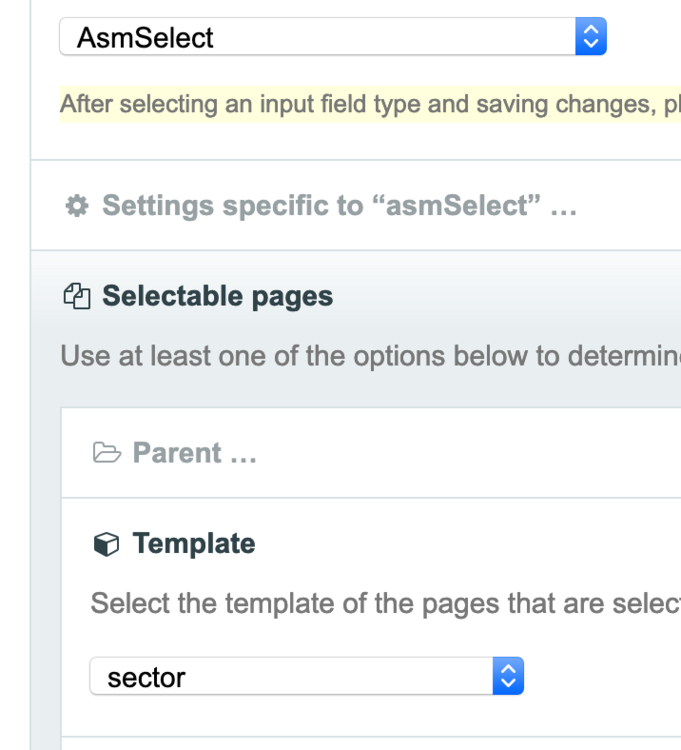Click the "AsmSelect" text in top select
The image size is (681, 750).
(x=145, y=38)
